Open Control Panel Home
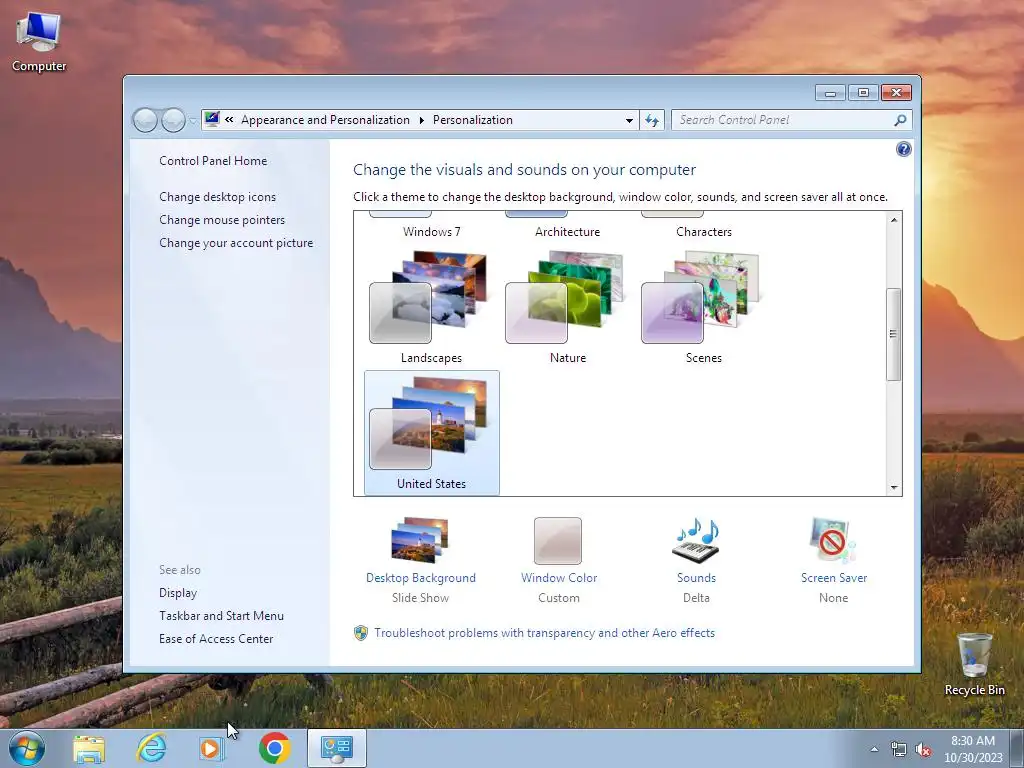 point(213,161)
